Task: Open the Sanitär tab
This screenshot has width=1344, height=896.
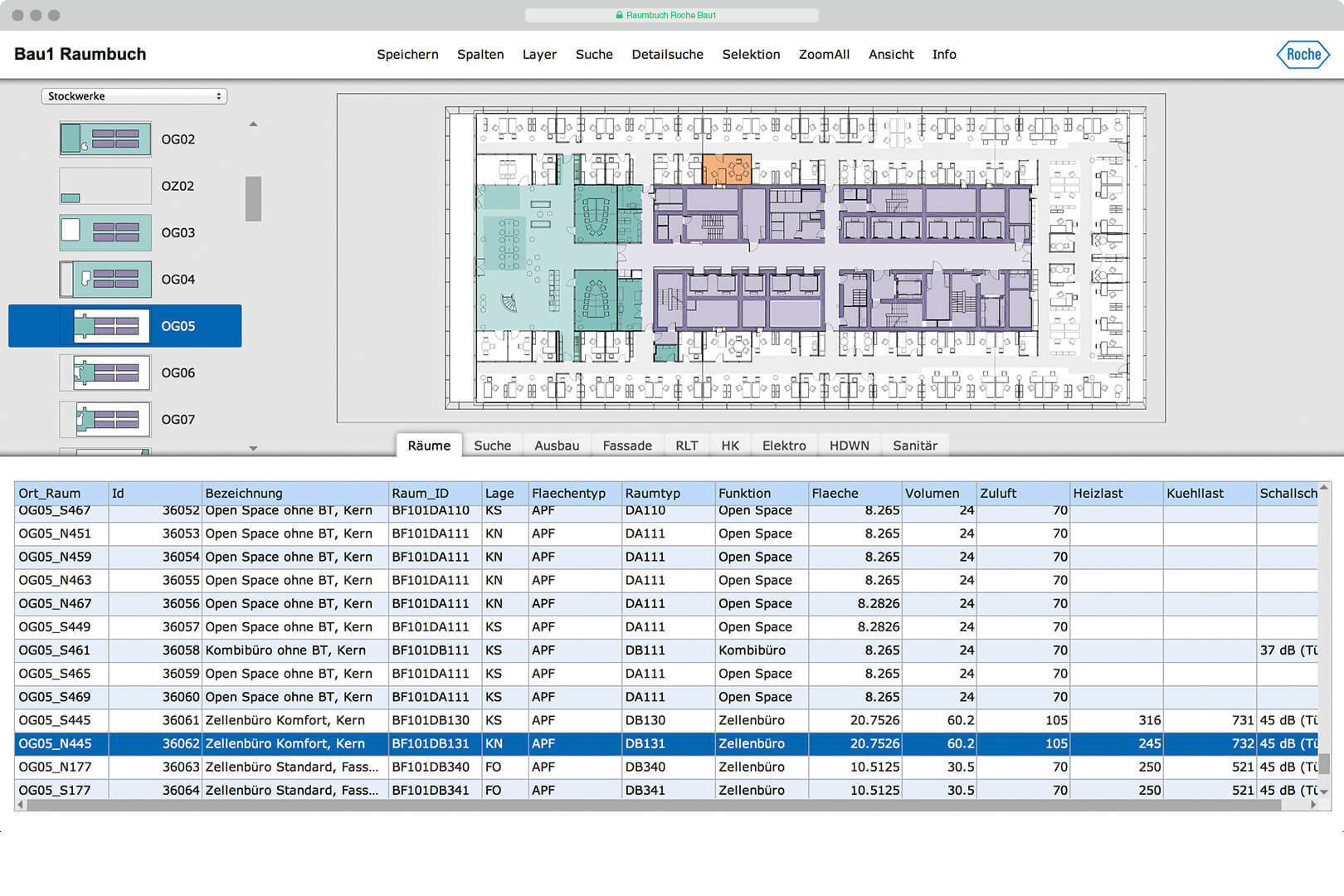Action: [915, 446]
